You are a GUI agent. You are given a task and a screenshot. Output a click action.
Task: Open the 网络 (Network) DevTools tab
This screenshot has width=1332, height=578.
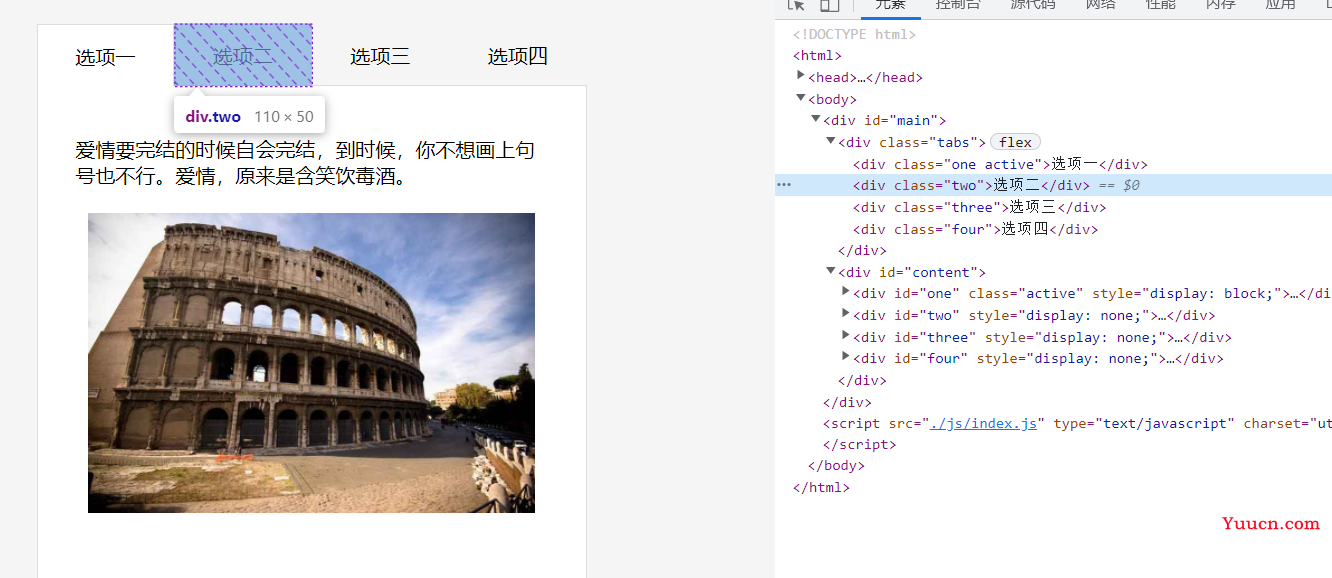coord(1101,6)
